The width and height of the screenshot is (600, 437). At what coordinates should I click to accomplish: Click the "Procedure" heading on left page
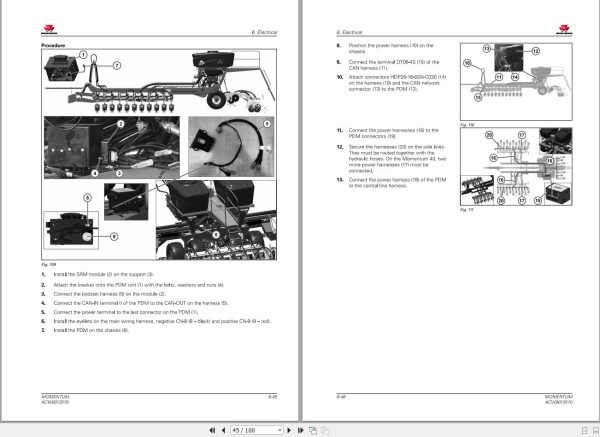click(53, 45)
